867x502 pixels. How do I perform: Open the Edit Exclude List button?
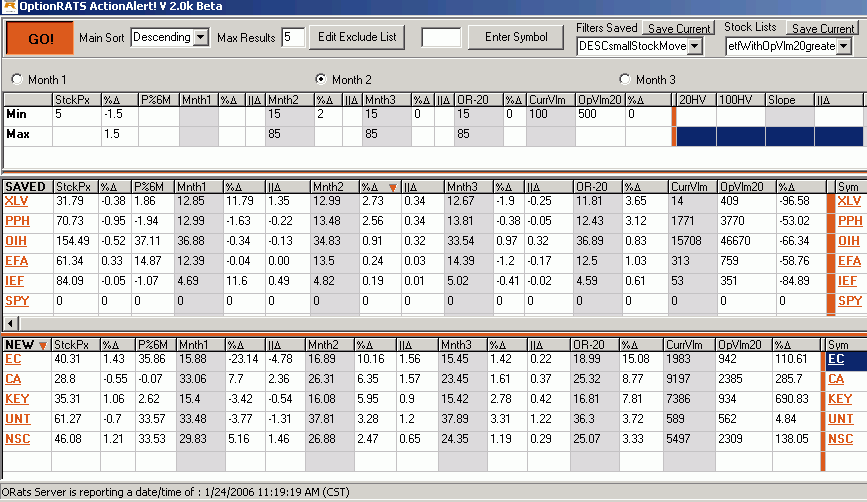click(x=357, y=37)
